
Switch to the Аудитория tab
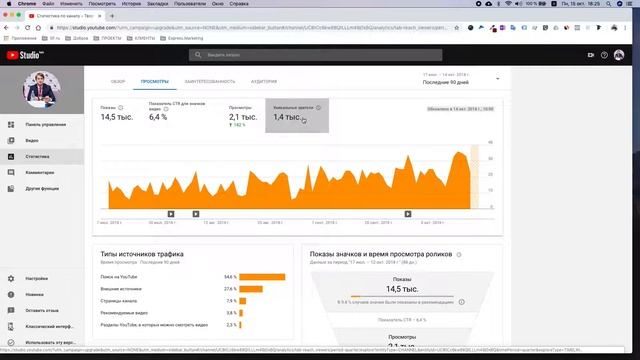[x=264, y=81]
